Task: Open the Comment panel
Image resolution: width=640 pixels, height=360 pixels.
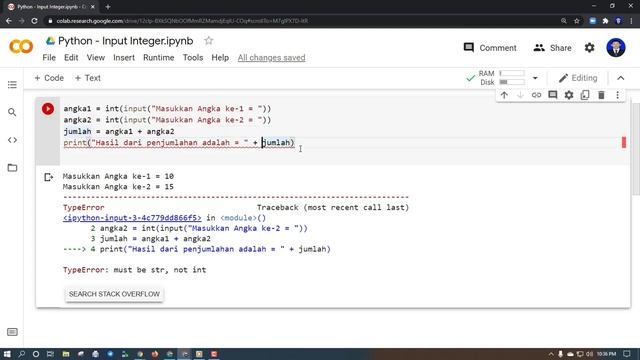Action: pos(490,48)
